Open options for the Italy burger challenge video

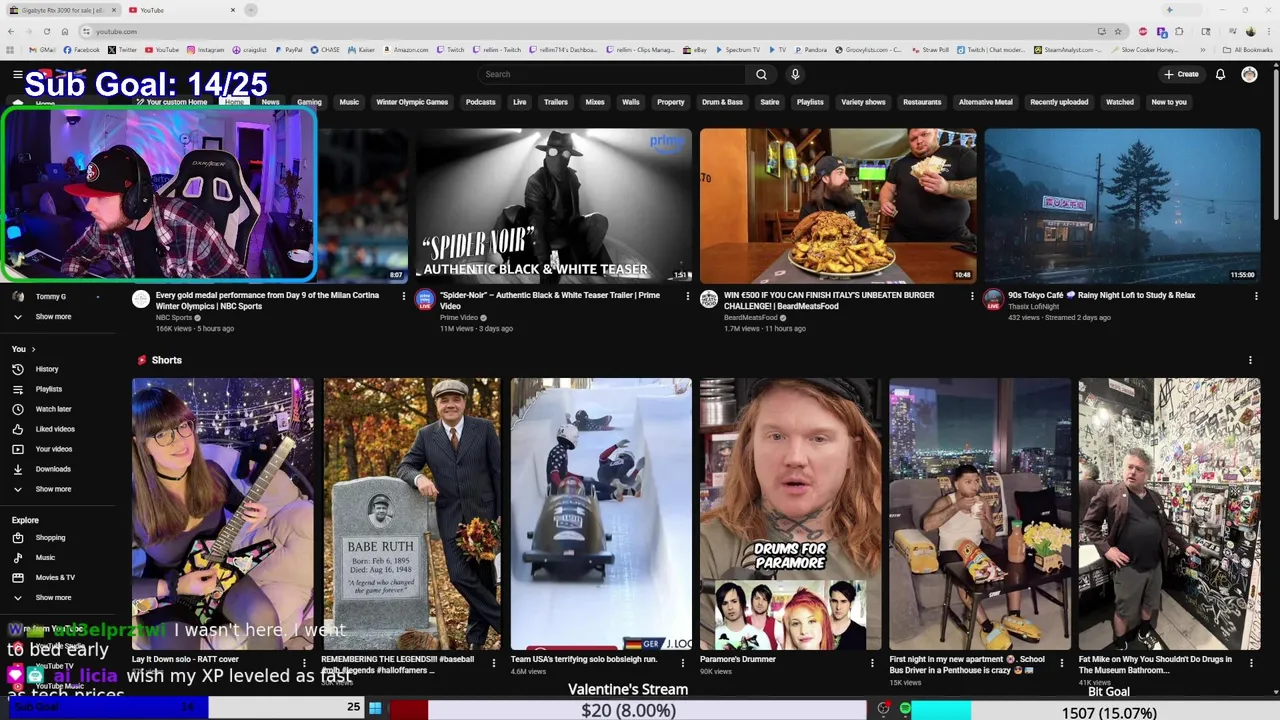[971, 296]
